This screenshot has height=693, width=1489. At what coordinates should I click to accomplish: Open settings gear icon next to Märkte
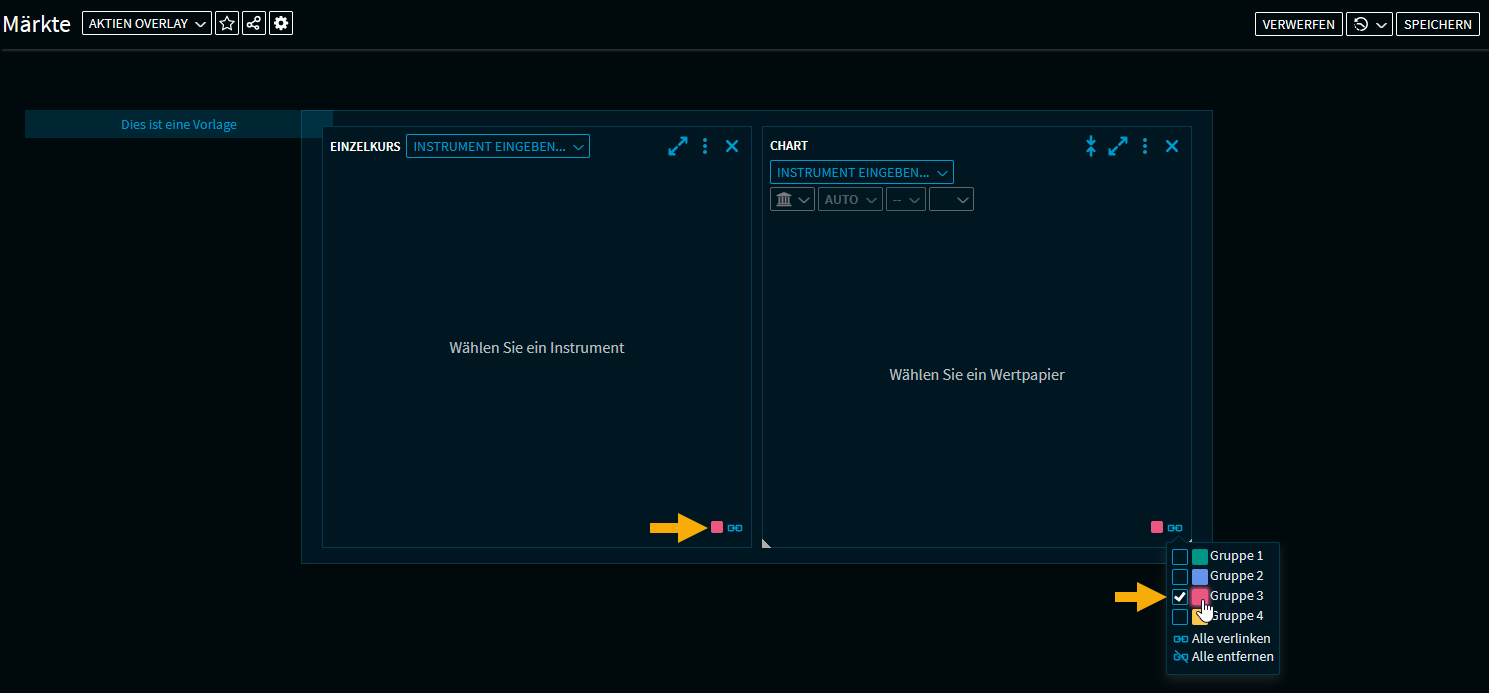tap(282, 24)
